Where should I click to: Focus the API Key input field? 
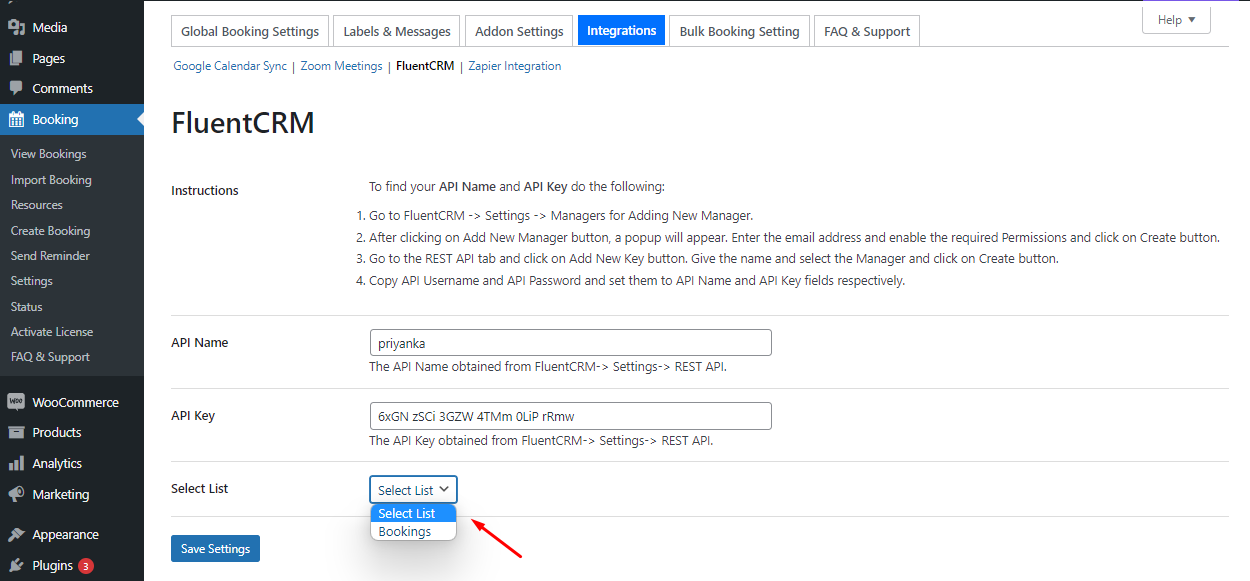click(x=570, y=416)
